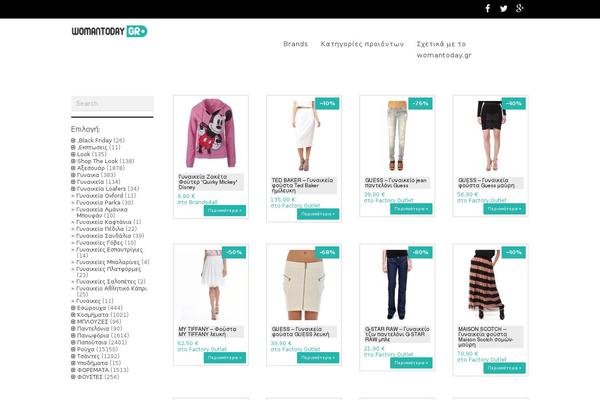Screen dimensions: 600x400
Task: Open the MY TIFFANY white skirt thumbnail
Action: pos(213,284)
